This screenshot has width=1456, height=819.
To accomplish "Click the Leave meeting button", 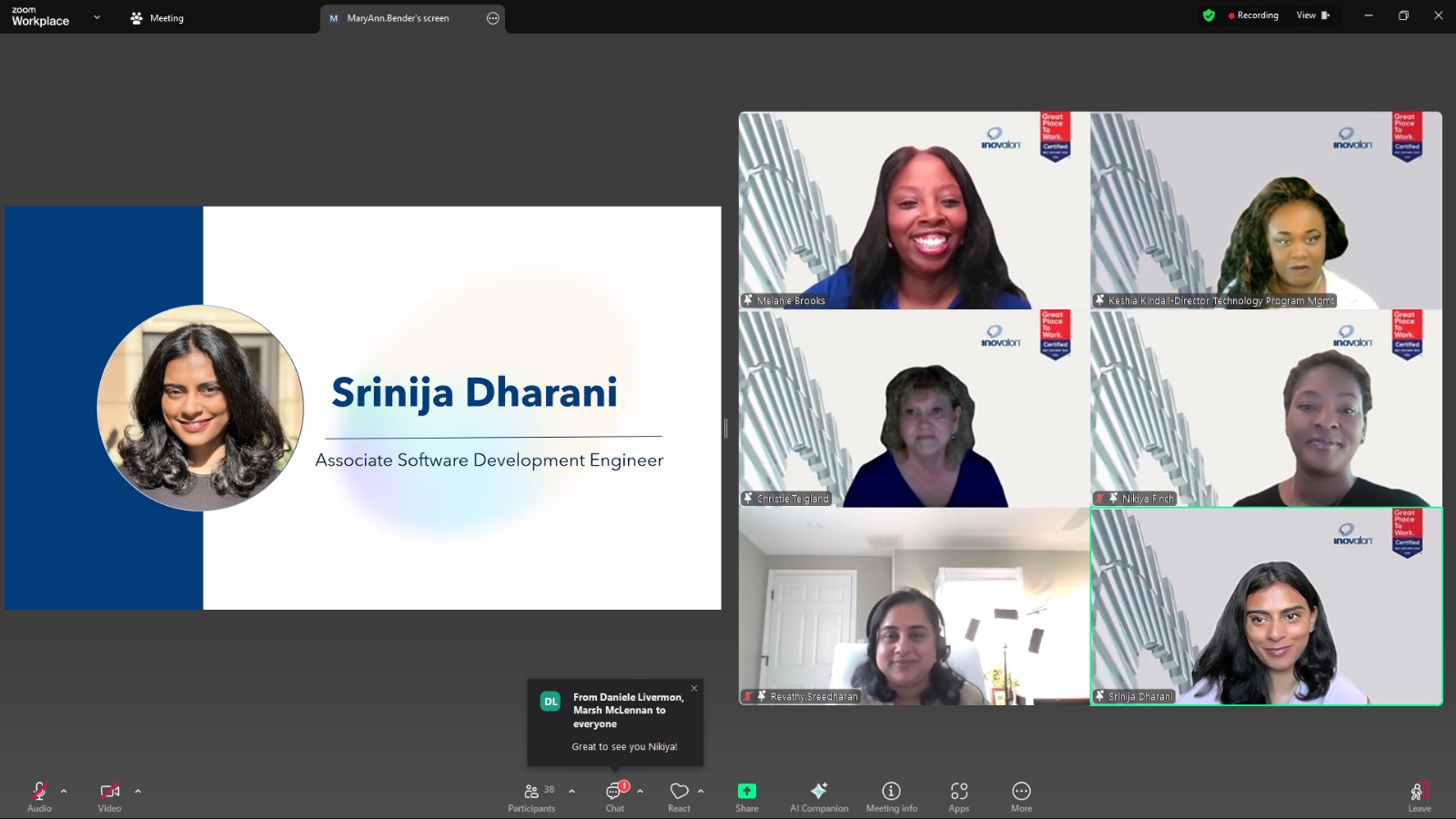I will tap(1419, 795).
